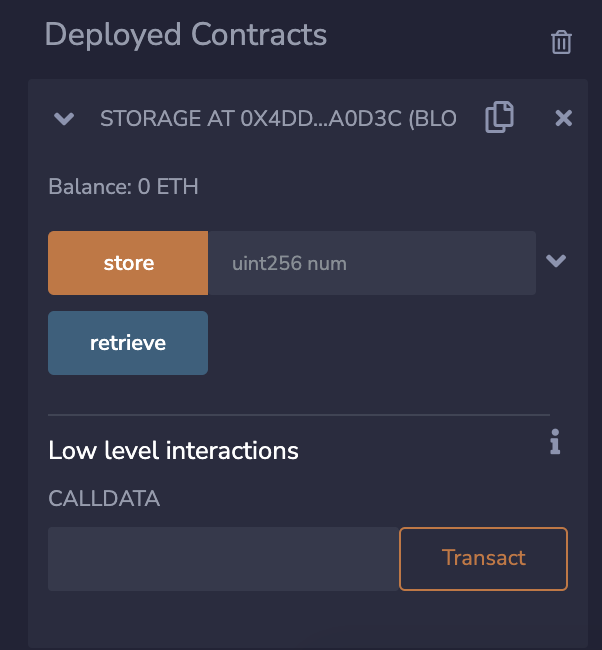Clear all deployed contracts with trash icon
Screen dimensions: 602x650
pos(561,42)
